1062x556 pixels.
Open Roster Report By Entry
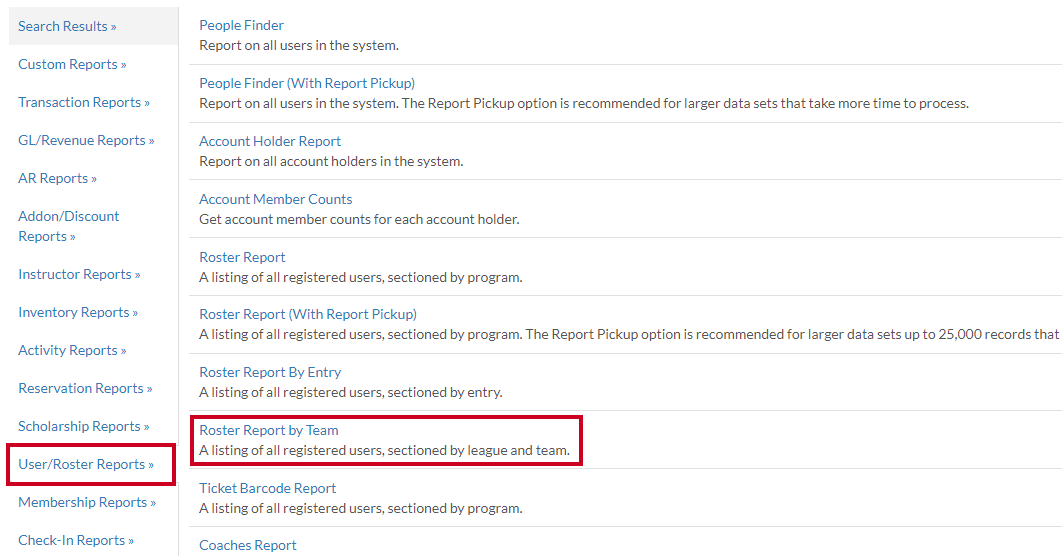pos(270,372)
